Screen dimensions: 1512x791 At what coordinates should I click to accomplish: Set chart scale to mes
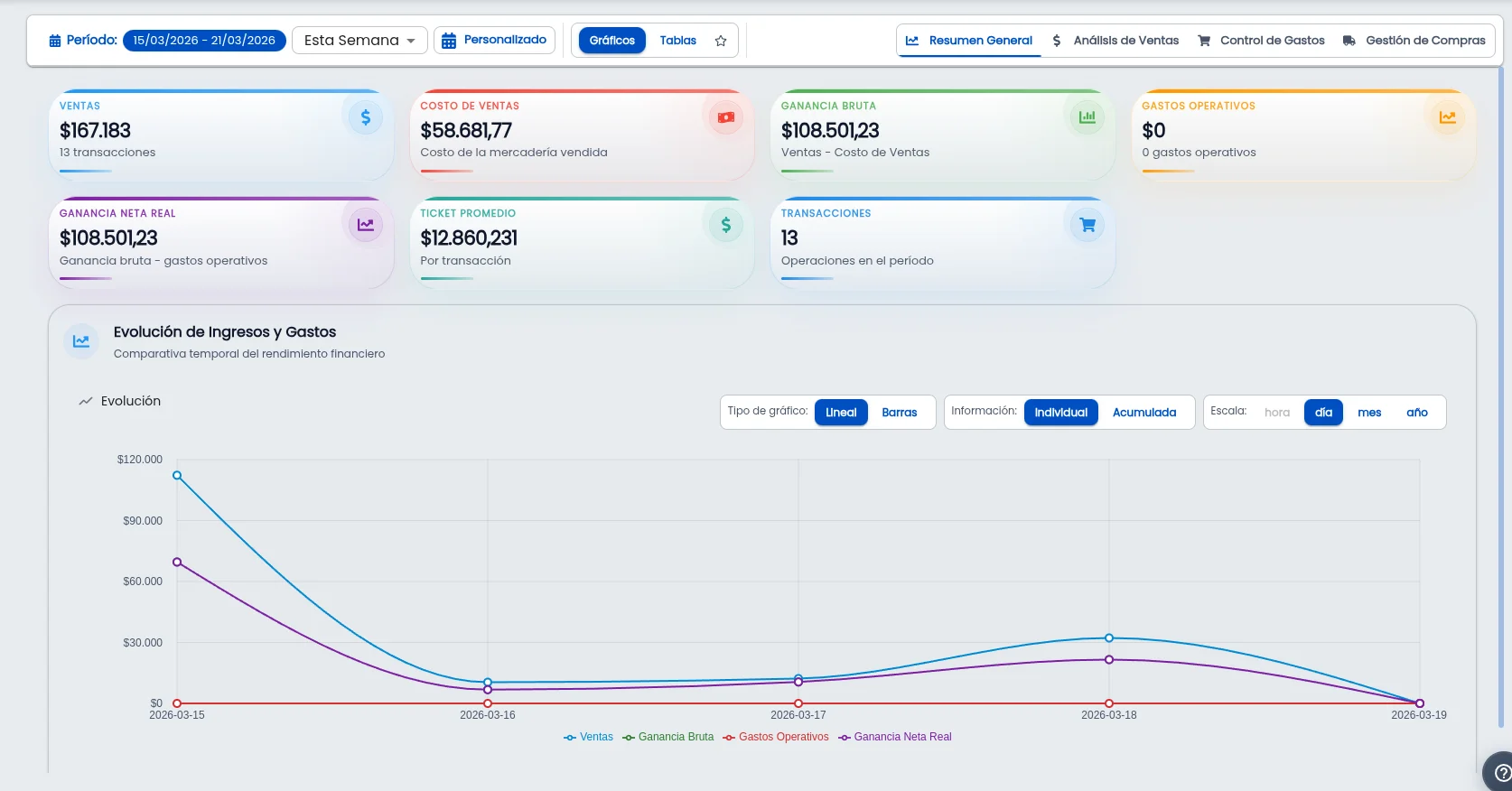pos(1368,413)
